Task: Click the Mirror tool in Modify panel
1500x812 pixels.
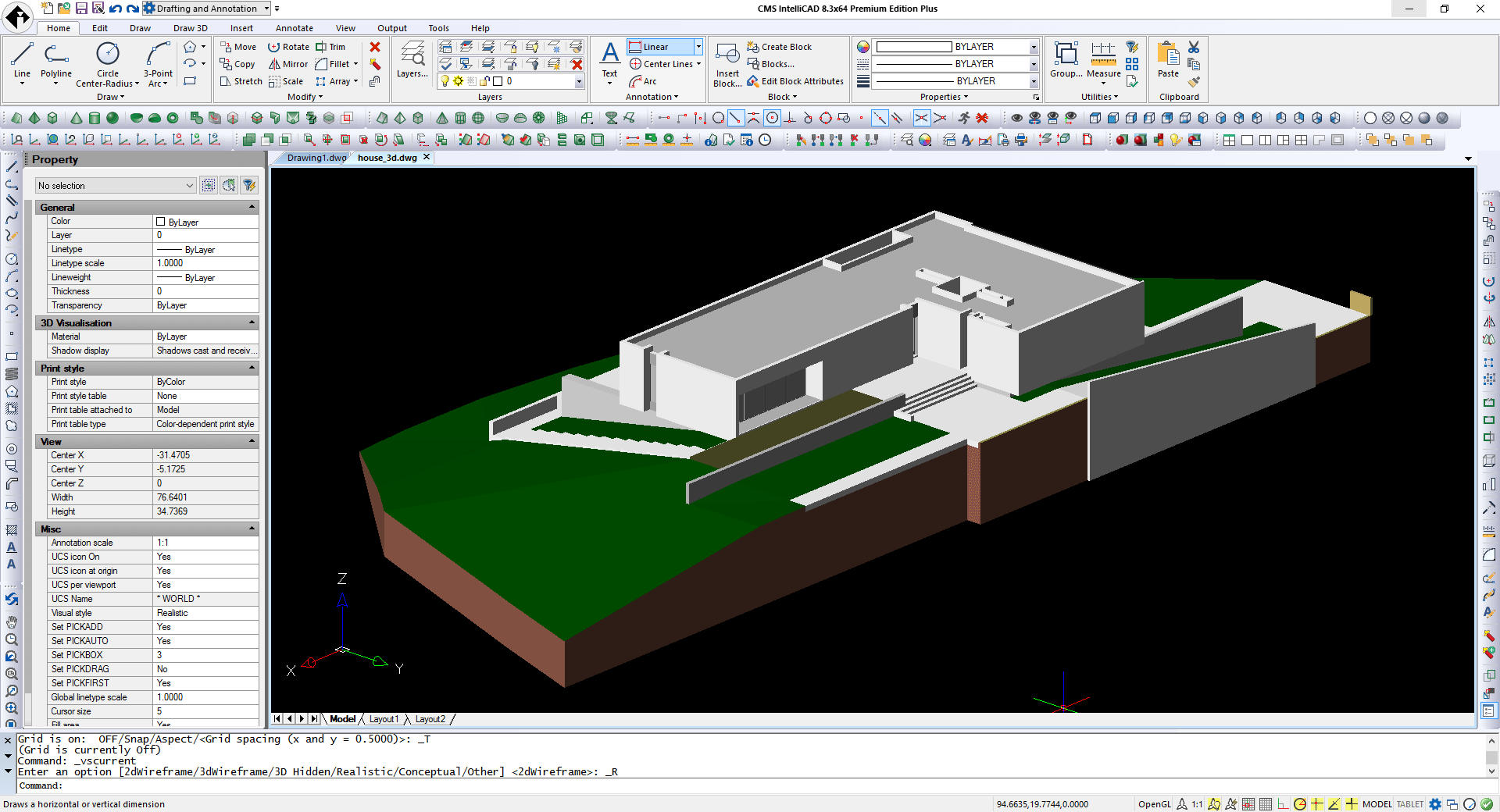Action: [x=288, y=64]
